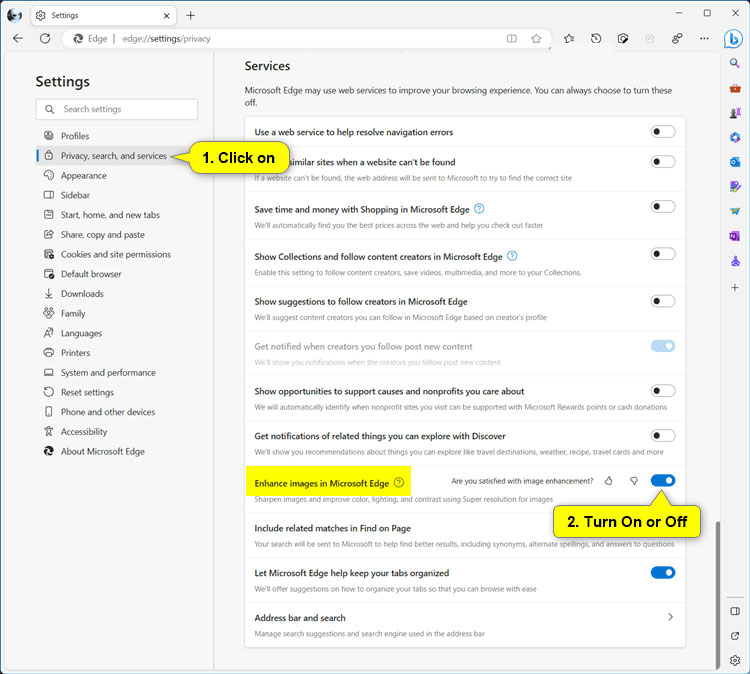Image resolution: width=750 pixels, height=674 pixels.
Task: Open Accessibility settings
Action: (118, 431)
